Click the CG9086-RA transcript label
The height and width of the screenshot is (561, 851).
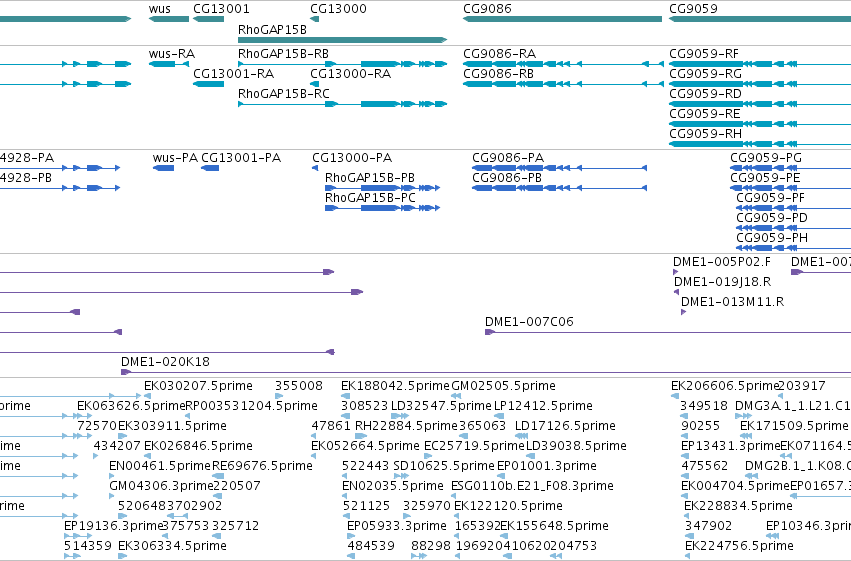(499, 54)
